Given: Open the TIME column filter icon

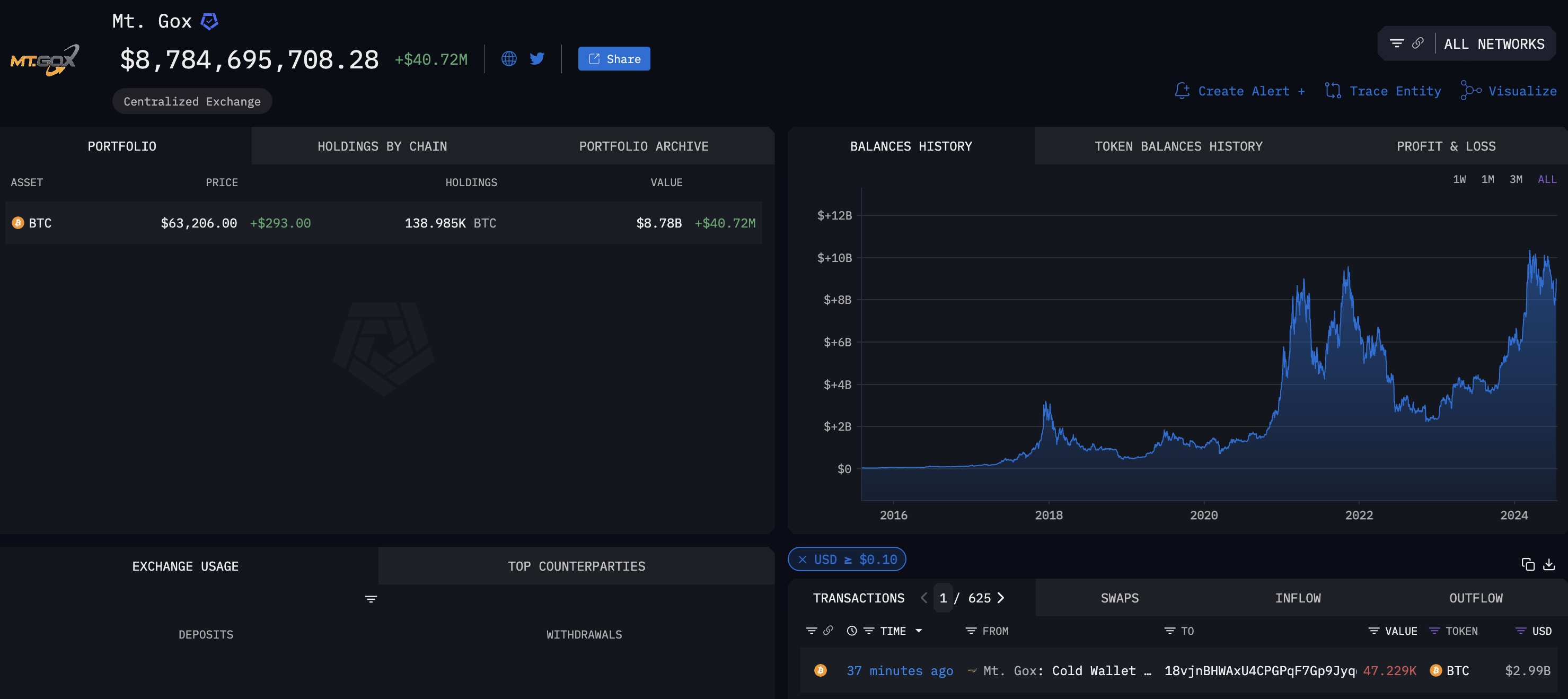Looking at the screenshot, I should (x=869, y=631).
